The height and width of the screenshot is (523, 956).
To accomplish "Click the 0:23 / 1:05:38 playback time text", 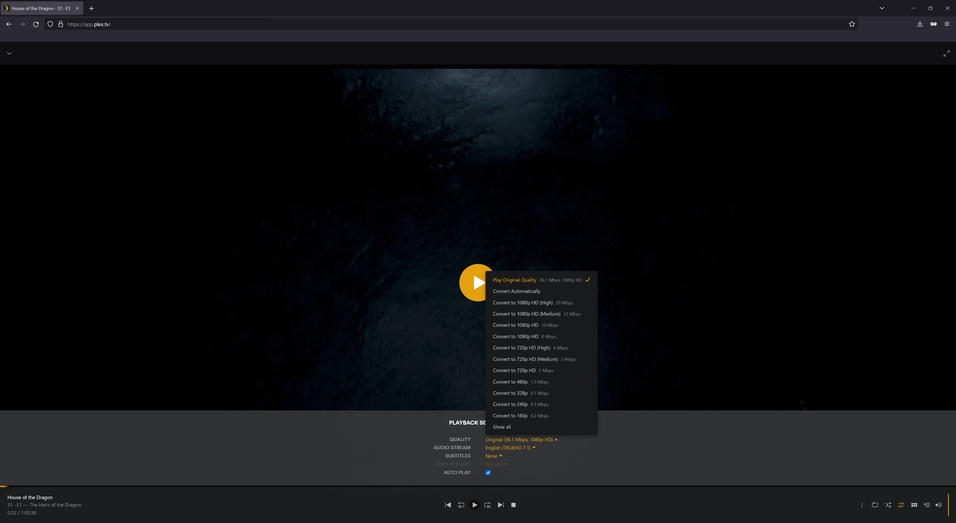I will pyautogui.click(x=21, y=513).
